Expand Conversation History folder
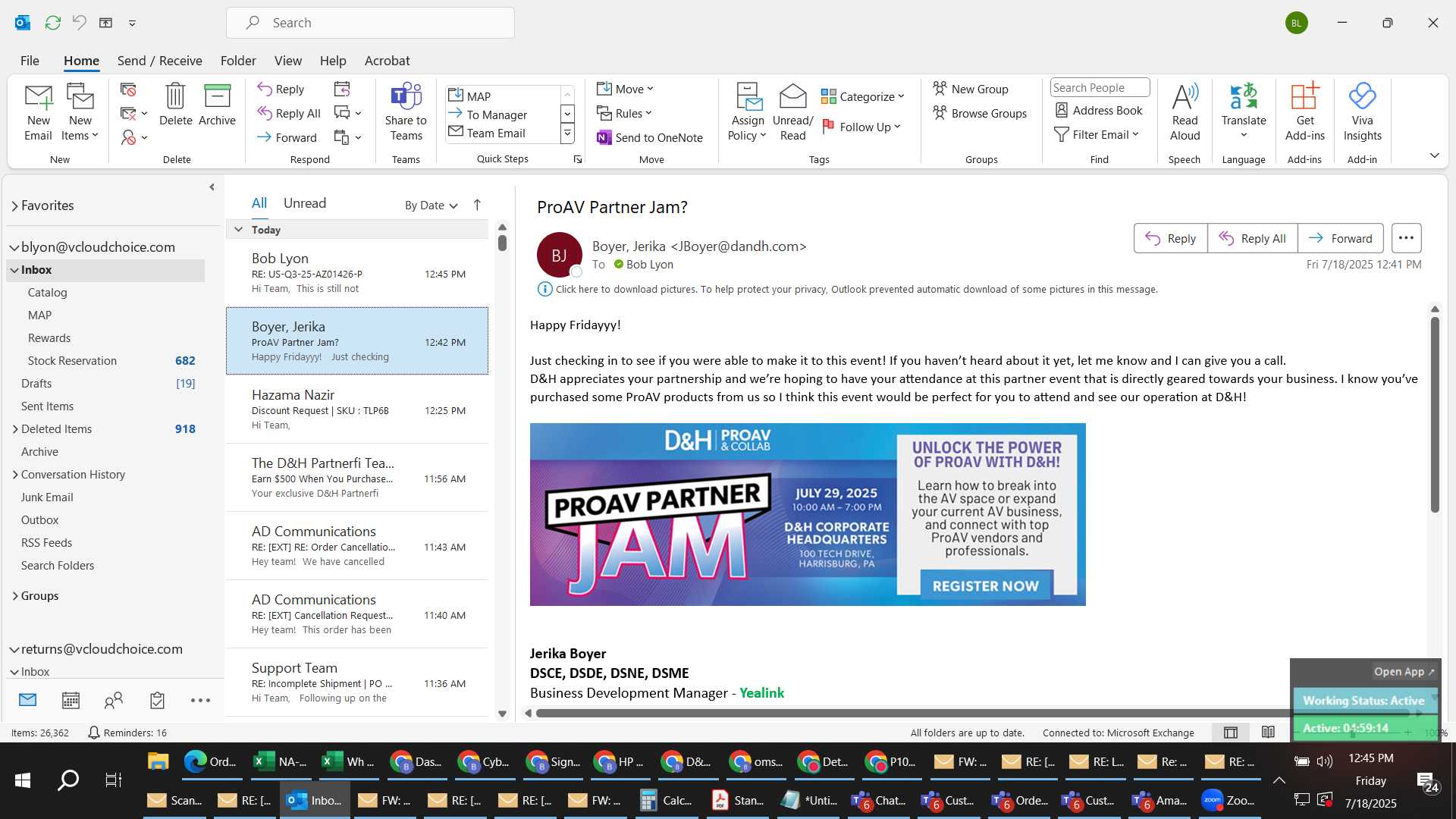 pos(14,475)
